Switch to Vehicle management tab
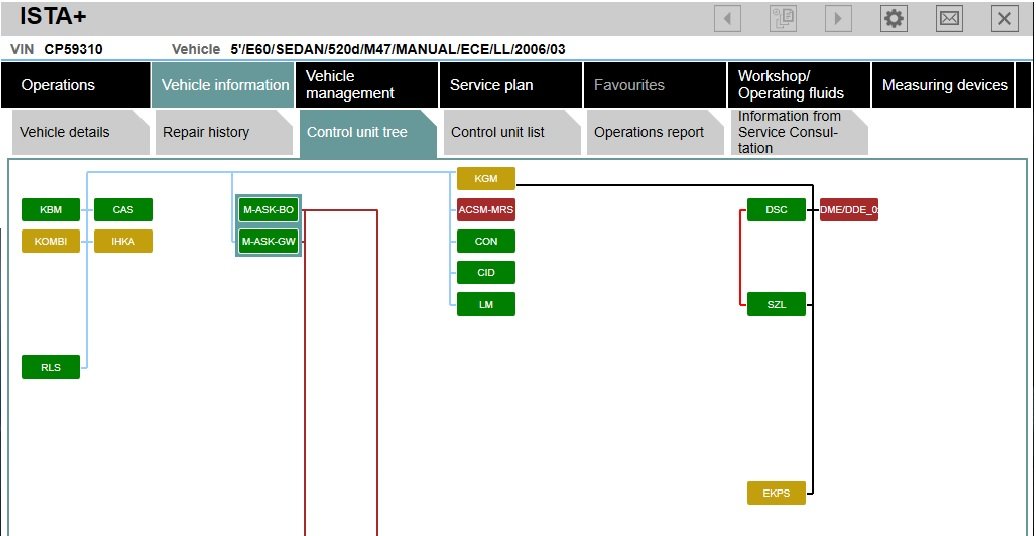Viewport: 1036px width, 536px height. [x=366, y=85]
